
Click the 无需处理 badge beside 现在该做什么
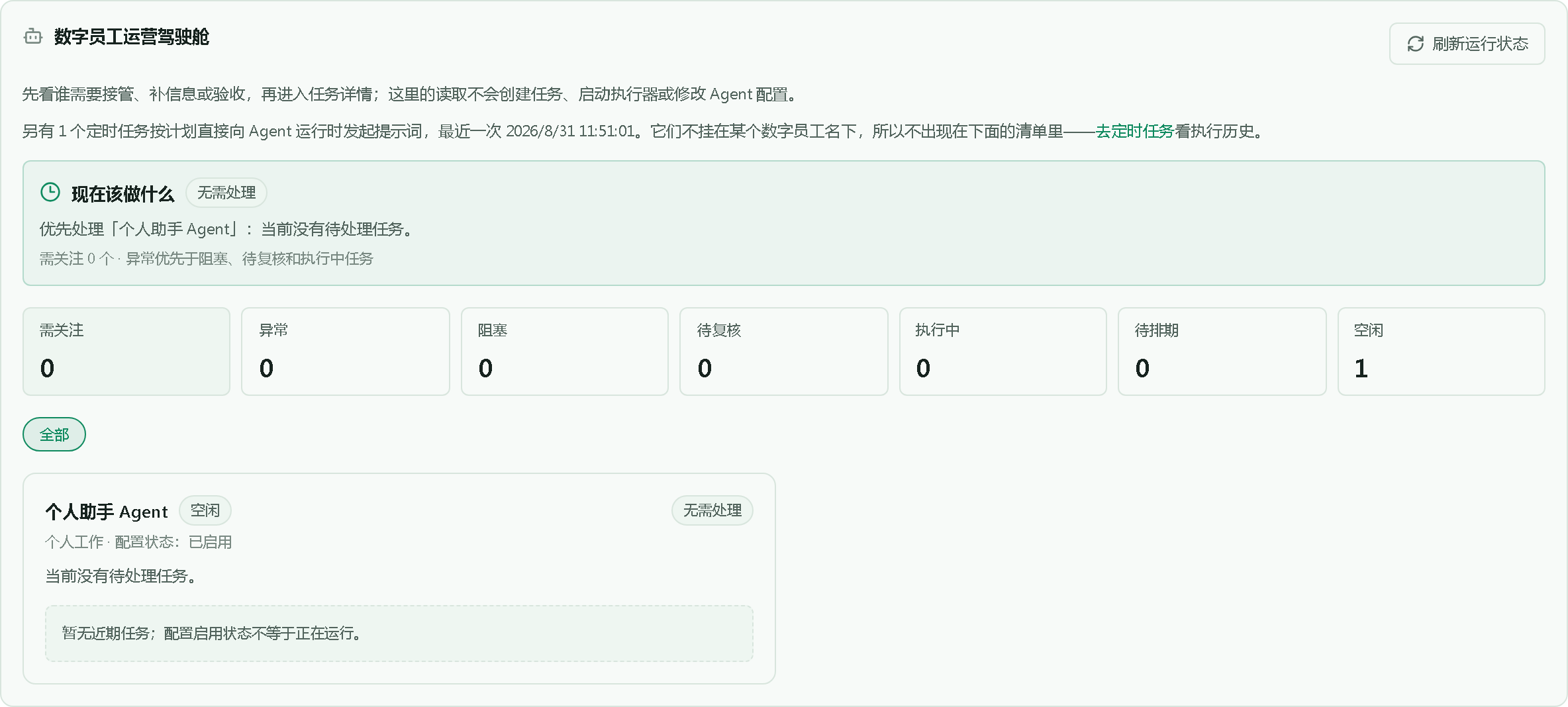[x=226, y=193]
